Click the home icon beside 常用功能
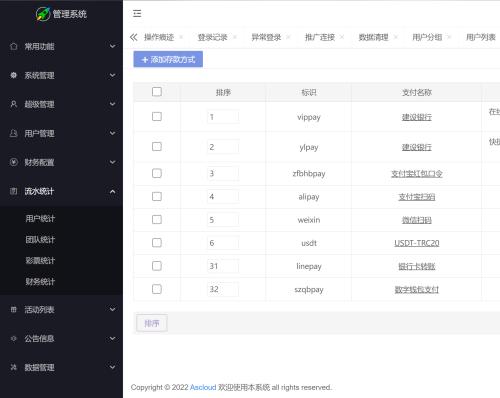Screen dimensions: 500x398 tap(14, 46)
